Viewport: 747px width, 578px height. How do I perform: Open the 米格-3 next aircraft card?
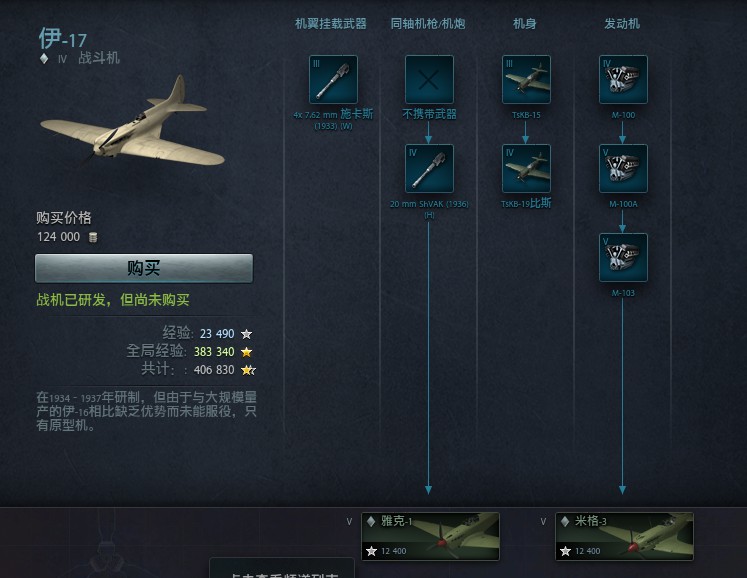point(625,536)
